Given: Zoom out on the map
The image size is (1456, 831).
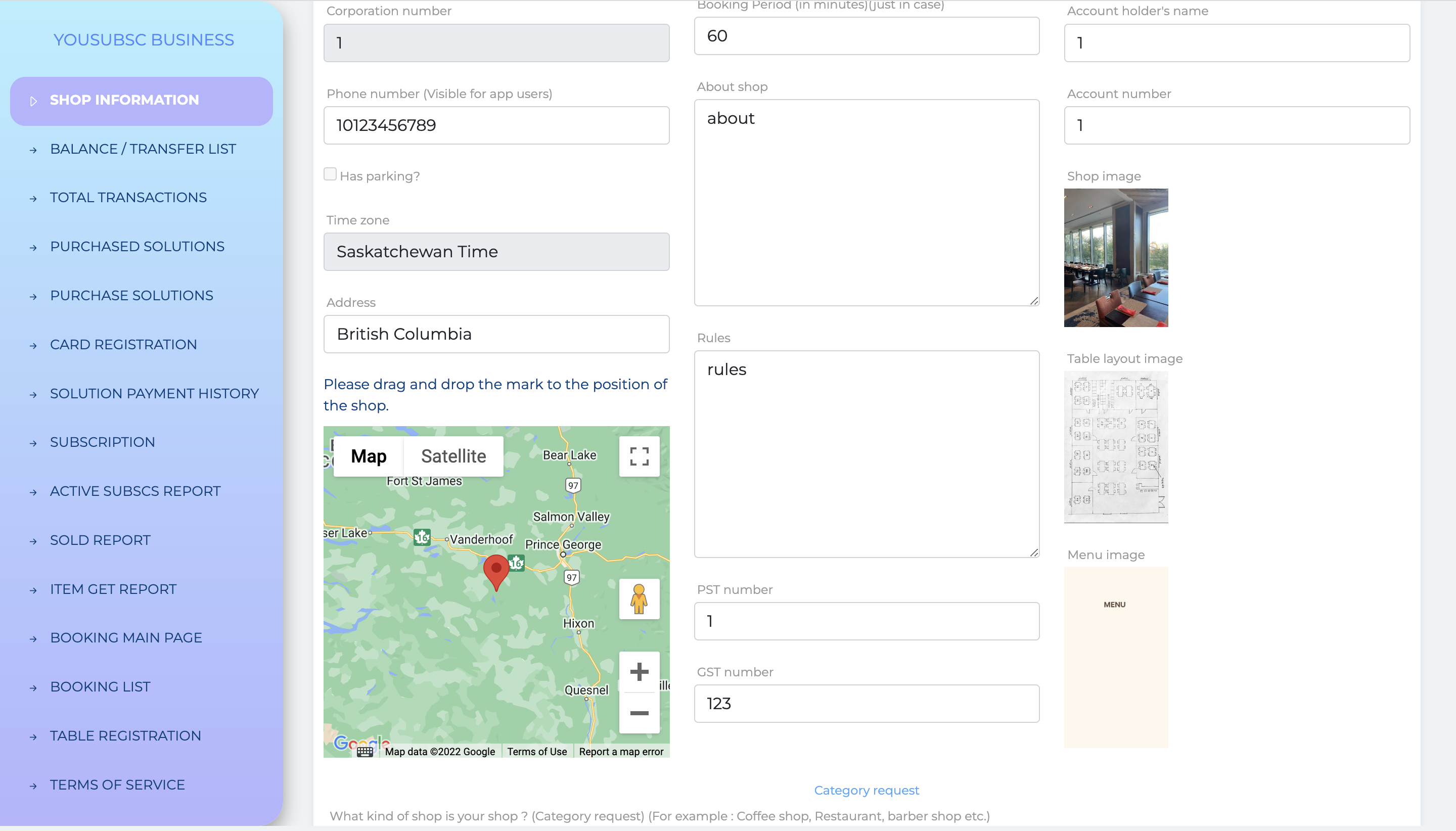Looking at the screenshot, I should coord(639,713).
